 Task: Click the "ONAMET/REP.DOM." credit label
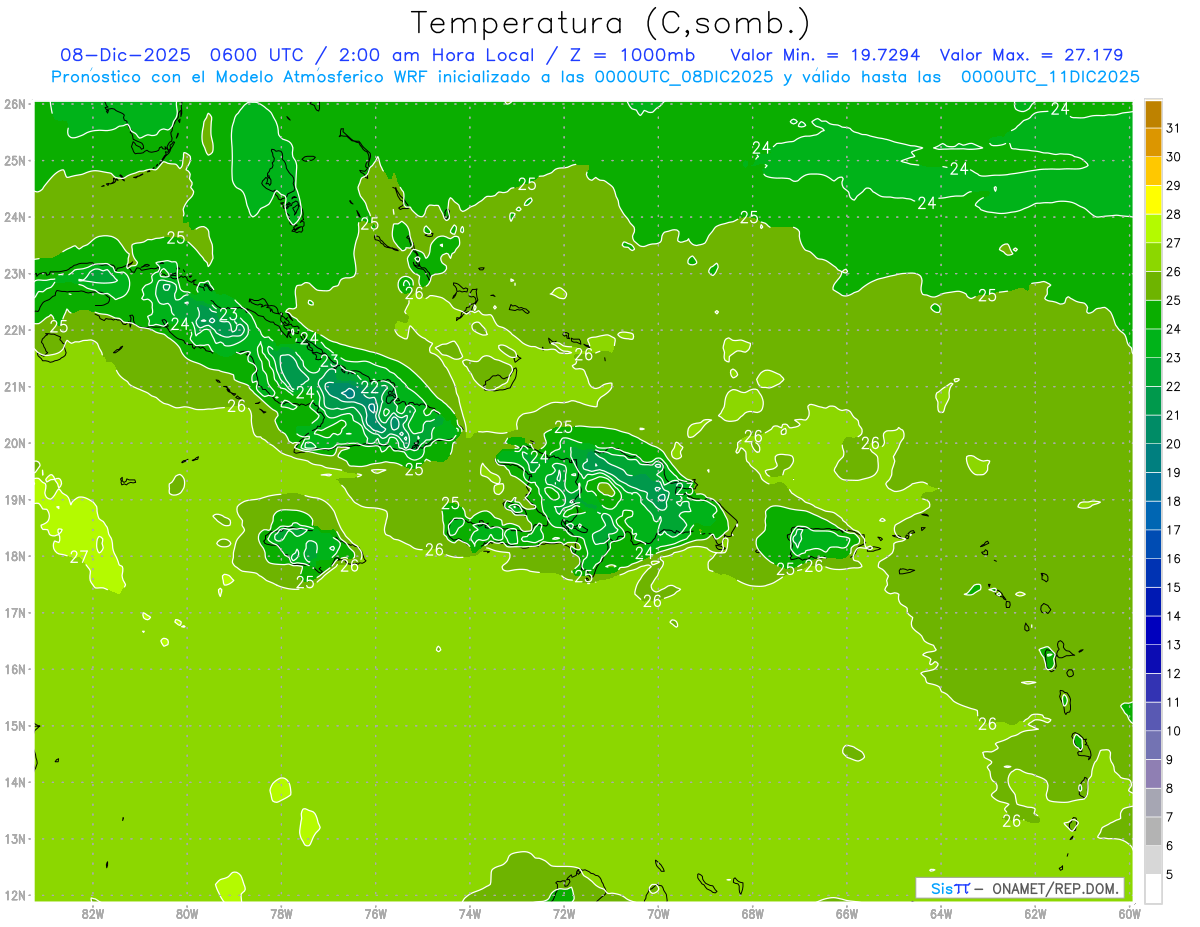click(x=1056, y=888)
